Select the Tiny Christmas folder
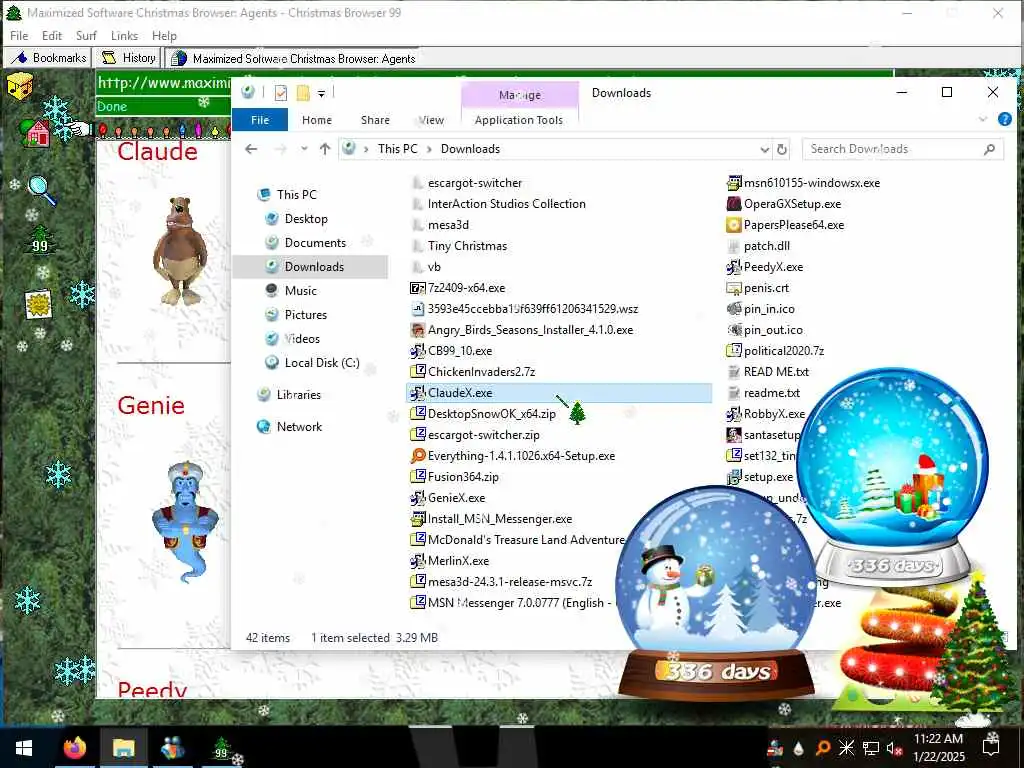Image resolution: width=1024 pixels, height=768 pixels. pyautogui.click(x=467, y=246)
